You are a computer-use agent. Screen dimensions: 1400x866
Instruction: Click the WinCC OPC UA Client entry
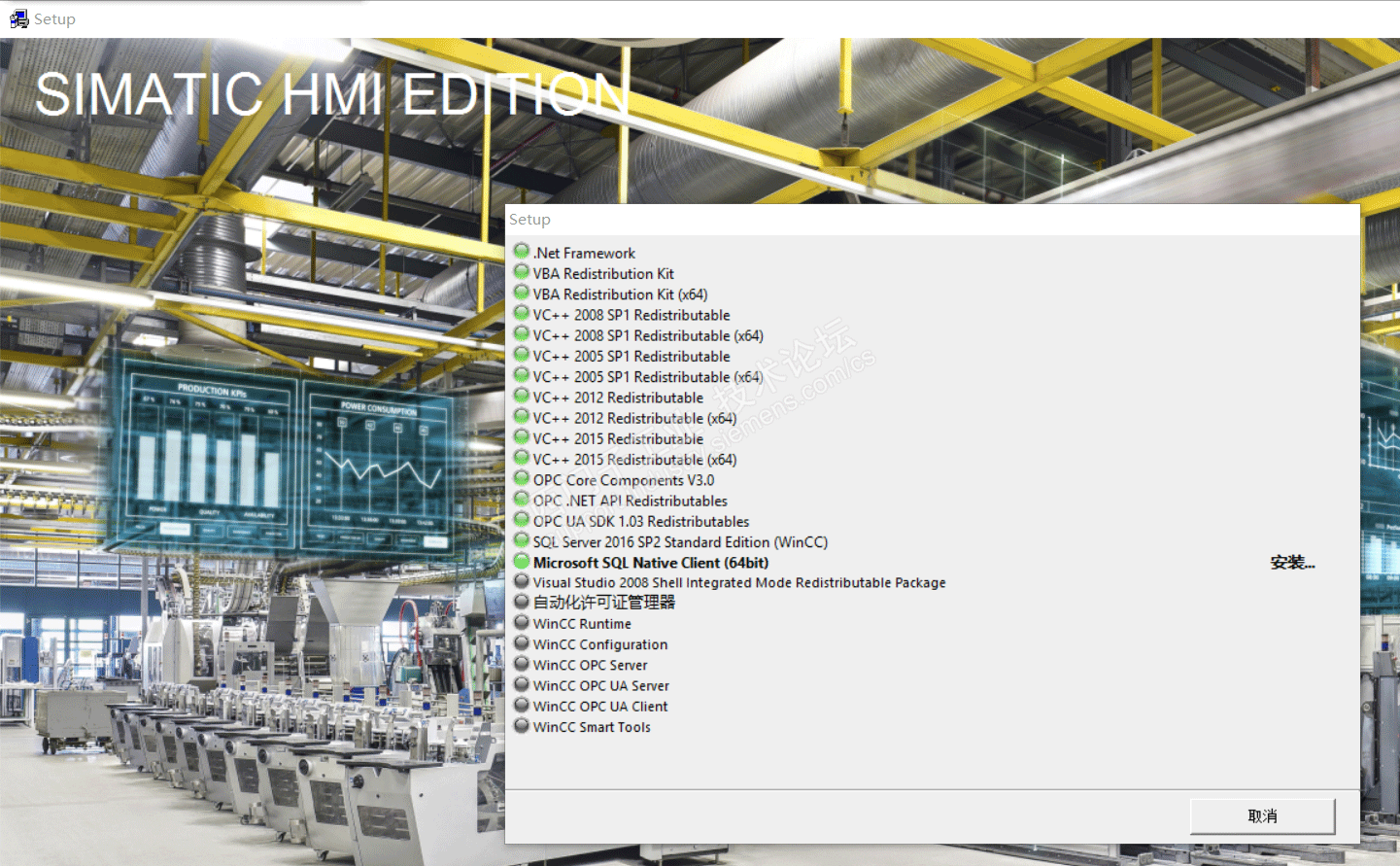(x=599, y=707)
